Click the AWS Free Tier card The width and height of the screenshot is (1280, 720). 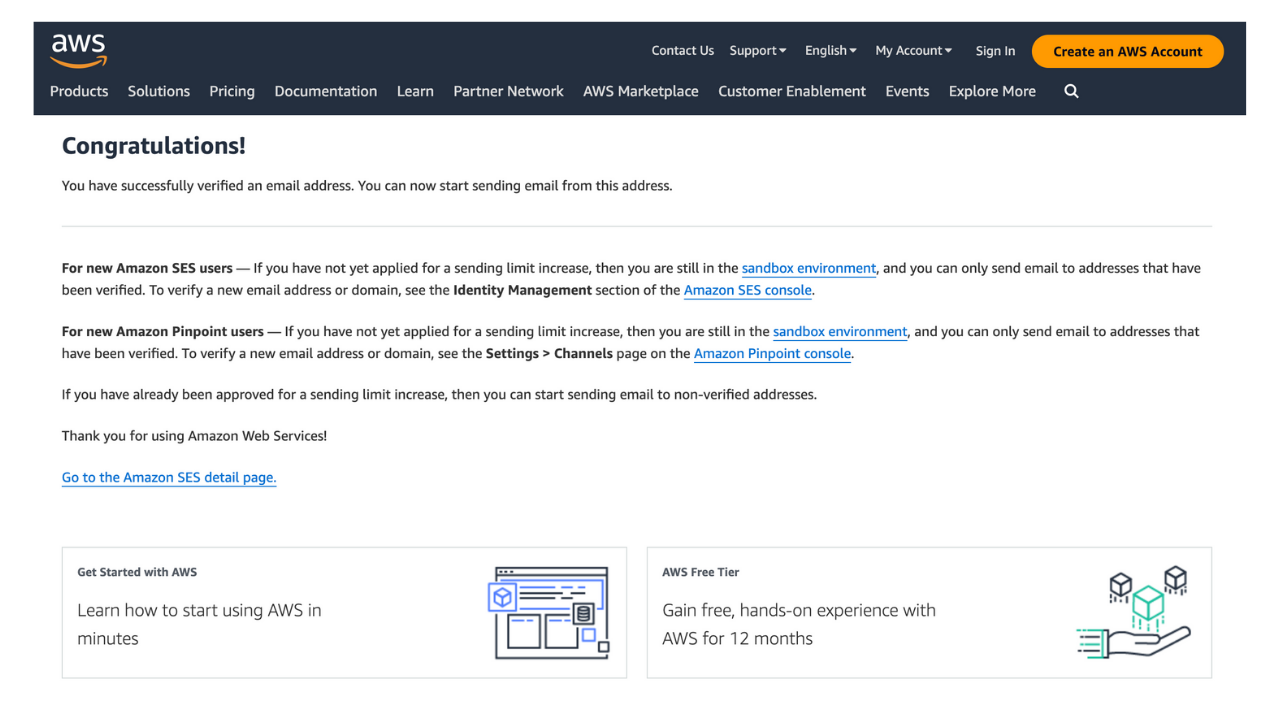tap(929, 613)
